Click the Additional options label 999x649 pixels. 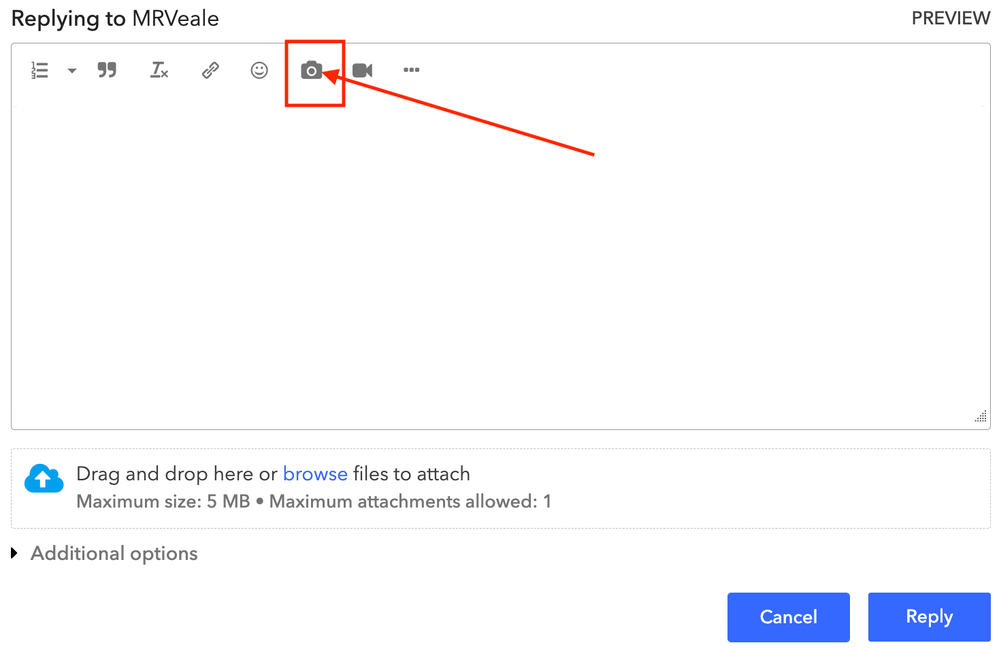coord(114,553)
